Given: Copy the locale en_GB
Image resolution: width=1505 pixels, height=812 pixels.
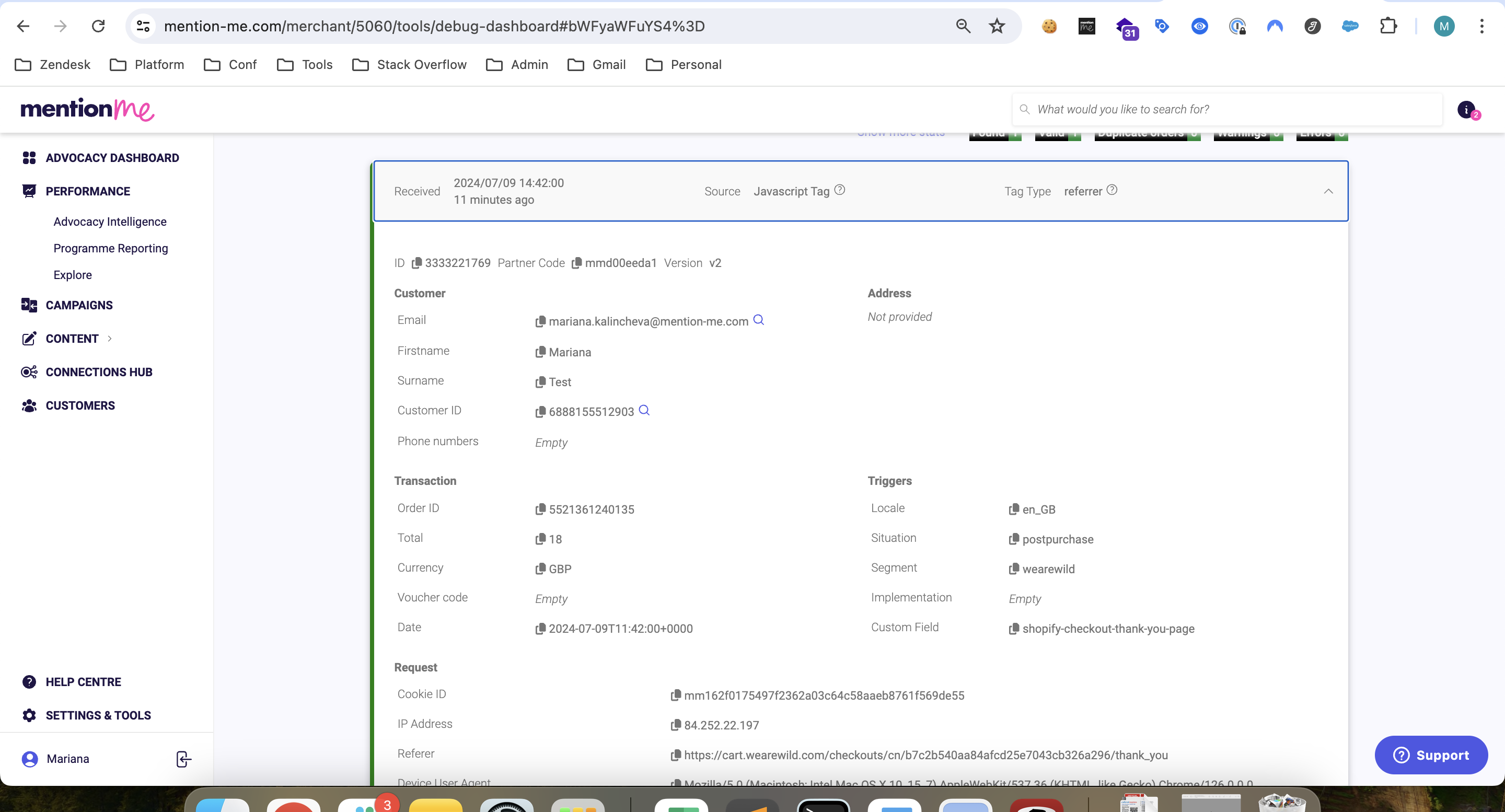Looking at the screenshot, I should 1014,509.
